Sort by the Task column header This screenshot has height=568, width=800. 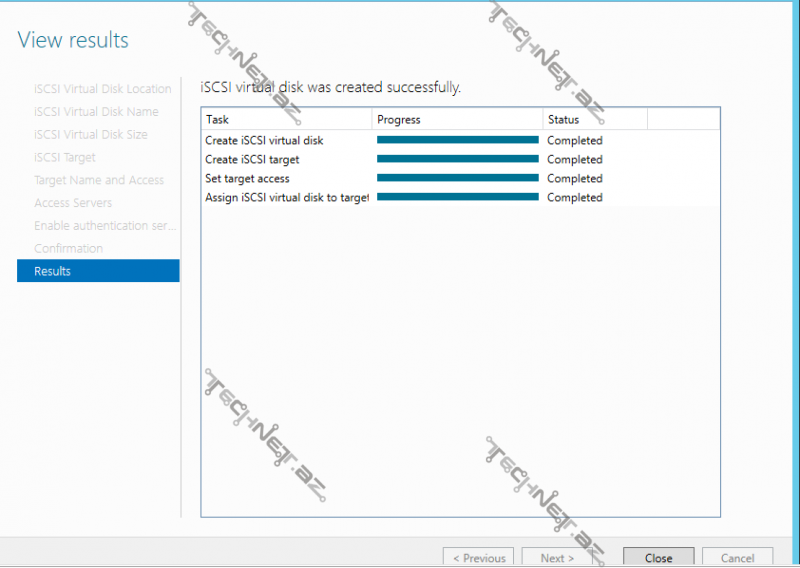click(286, 120)
